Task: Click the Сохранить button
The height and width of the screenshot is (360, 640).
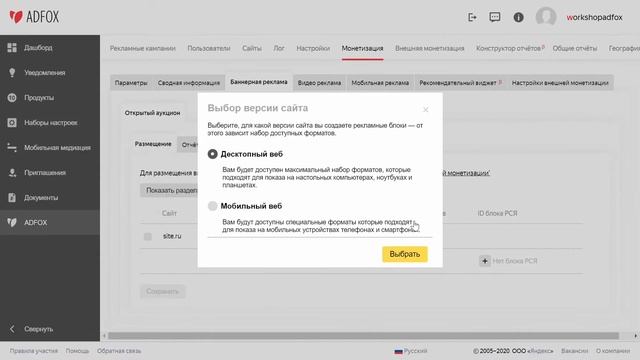Action: [x=162, y=291]
